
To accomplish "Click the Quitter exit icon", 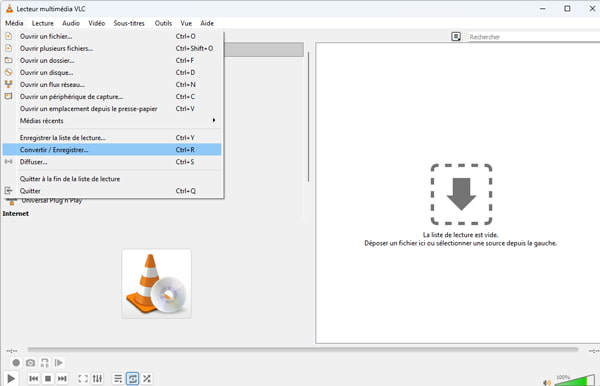I will point(8,191).
